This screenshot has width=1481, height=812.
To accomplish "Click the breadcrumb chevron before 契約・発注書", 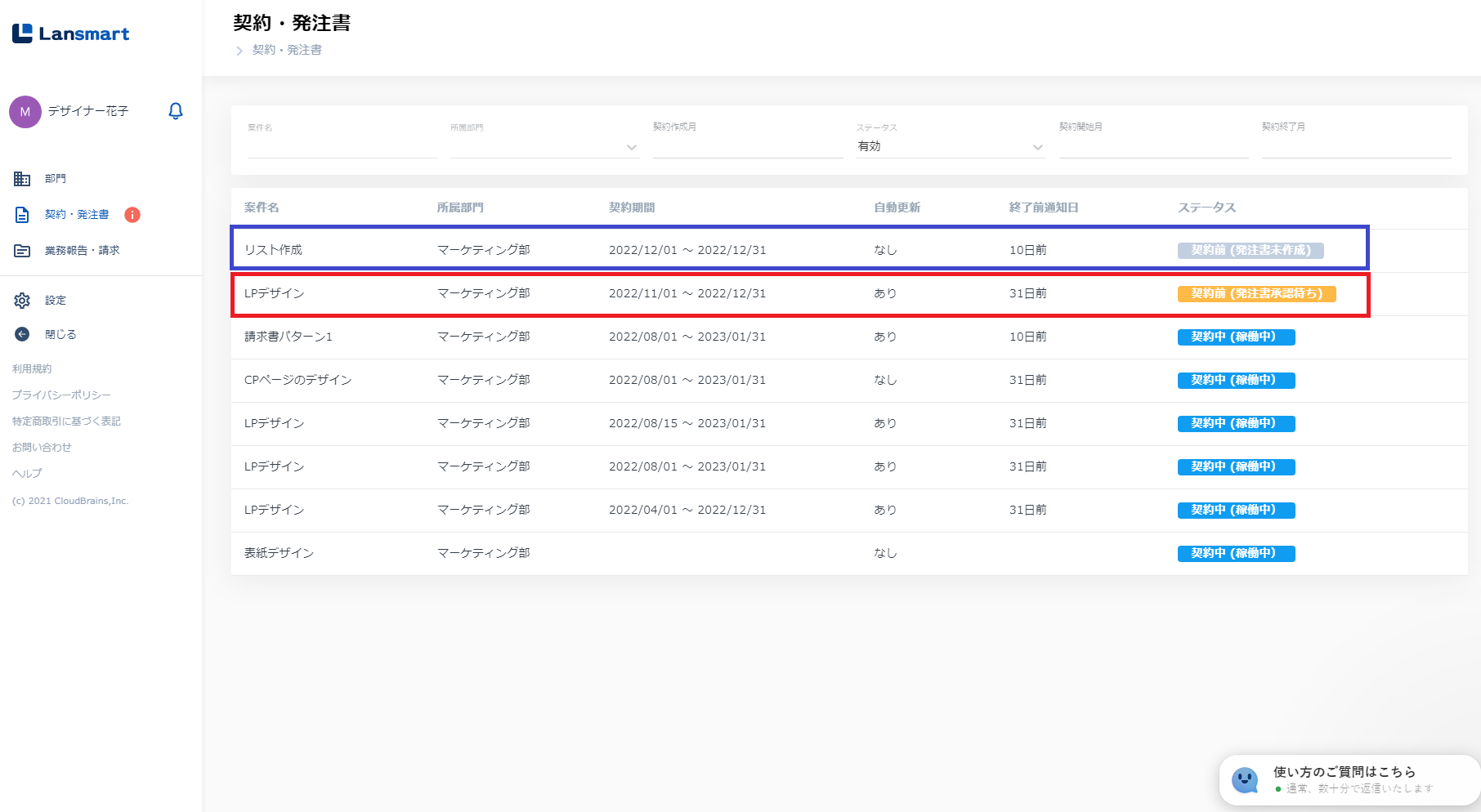I will click(x=239, y=51).
